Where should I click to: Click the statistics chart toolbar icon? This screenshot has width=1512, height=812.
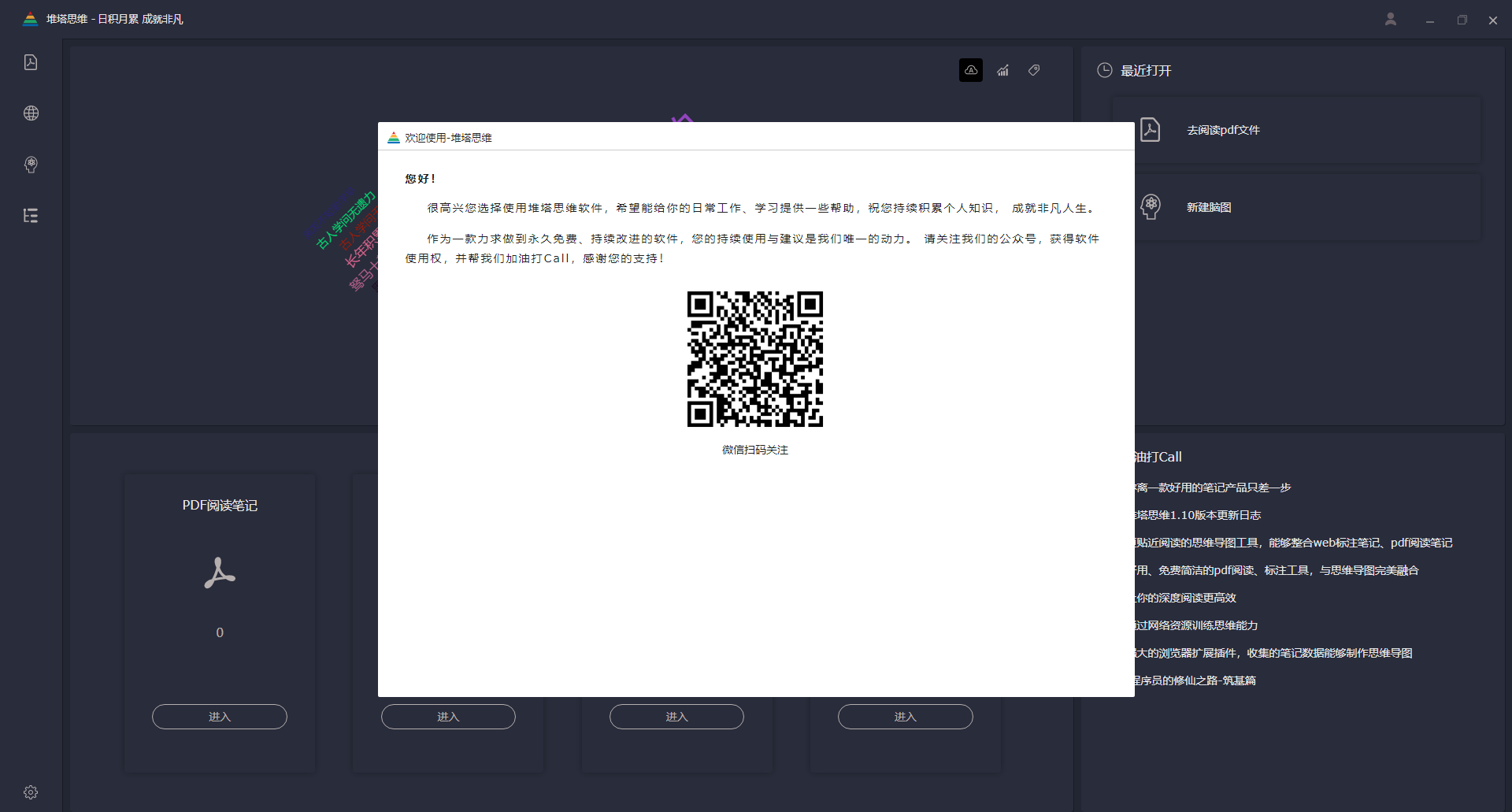pos(1002,70)
